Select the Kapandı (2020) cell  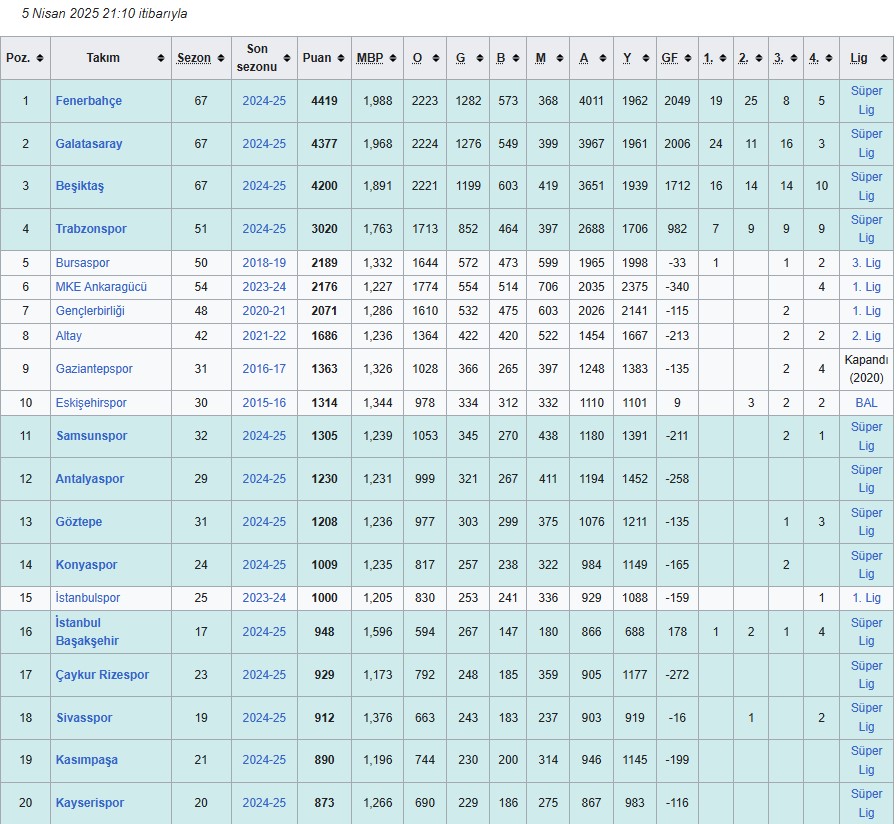tap(866, 369)
